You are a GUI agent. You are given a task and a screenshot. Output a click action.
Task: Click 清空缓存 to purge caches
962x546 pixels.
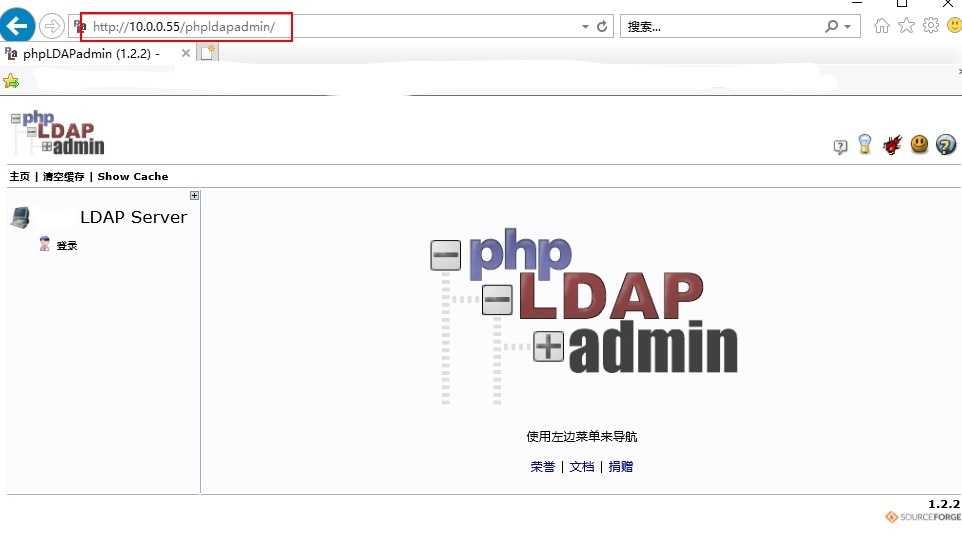tap(63, 177)
